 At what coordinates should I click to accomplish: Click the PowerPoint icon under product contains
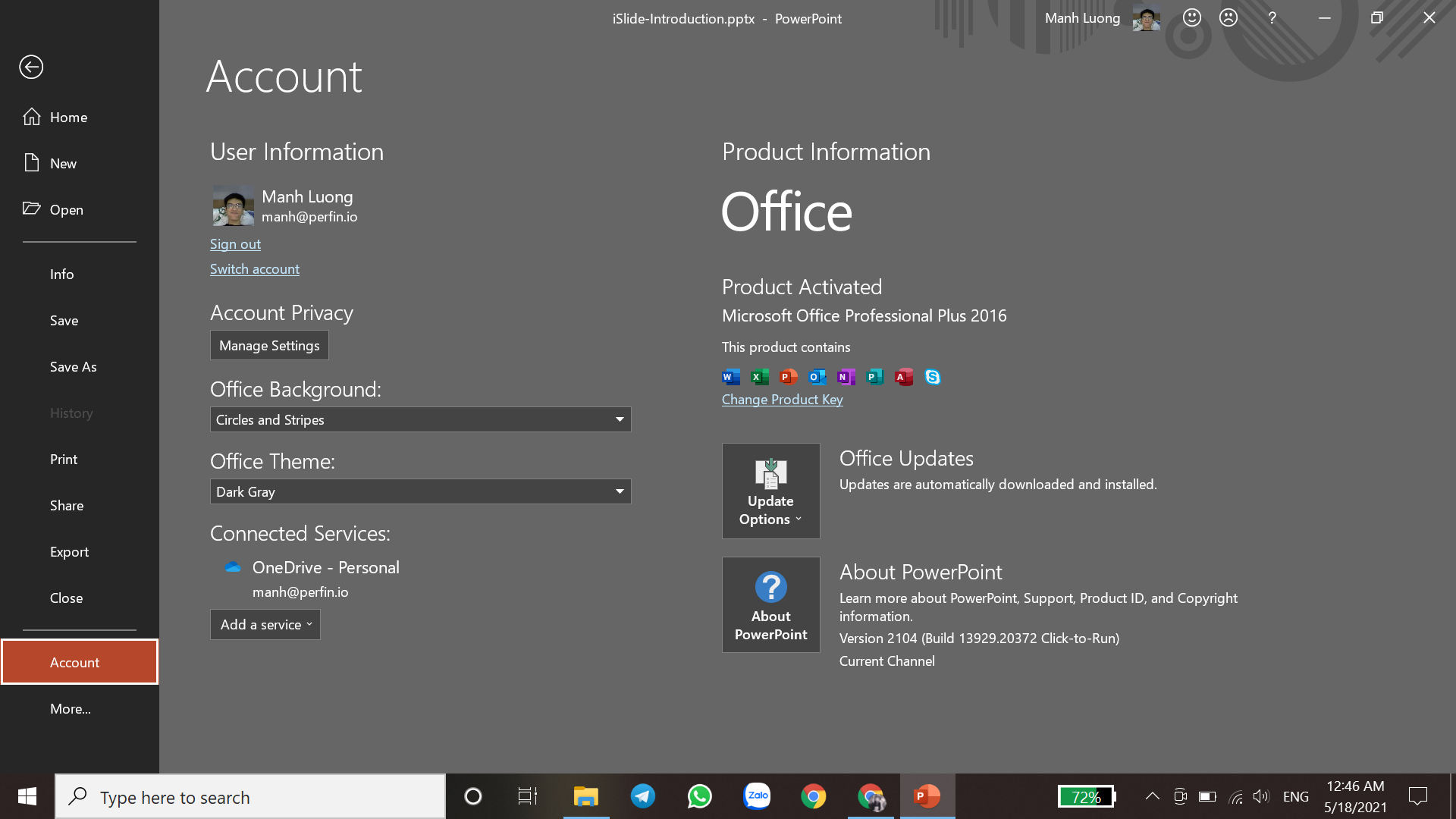(x=789, y=377)
